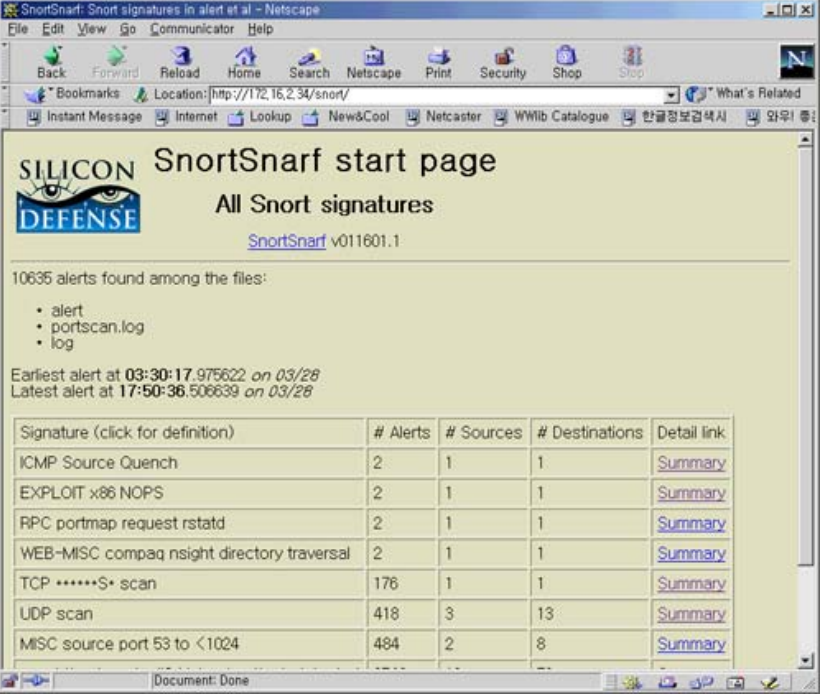
Task: Open the File menu
Action: [18, 29]
